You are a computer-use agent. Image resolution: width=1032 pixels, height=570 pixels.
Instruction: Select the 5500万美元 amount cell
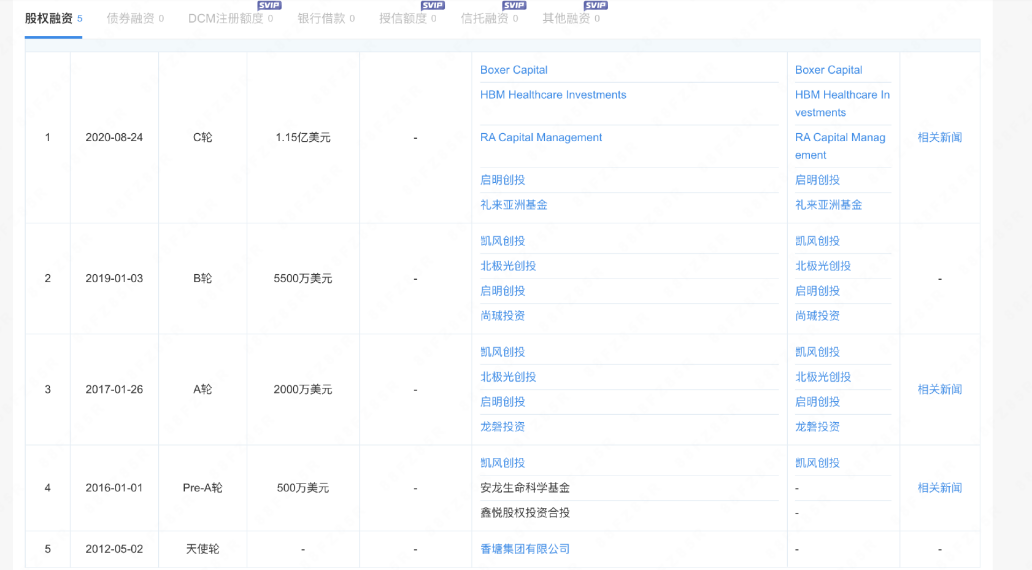pyautogui.click(x=303, y=278)
